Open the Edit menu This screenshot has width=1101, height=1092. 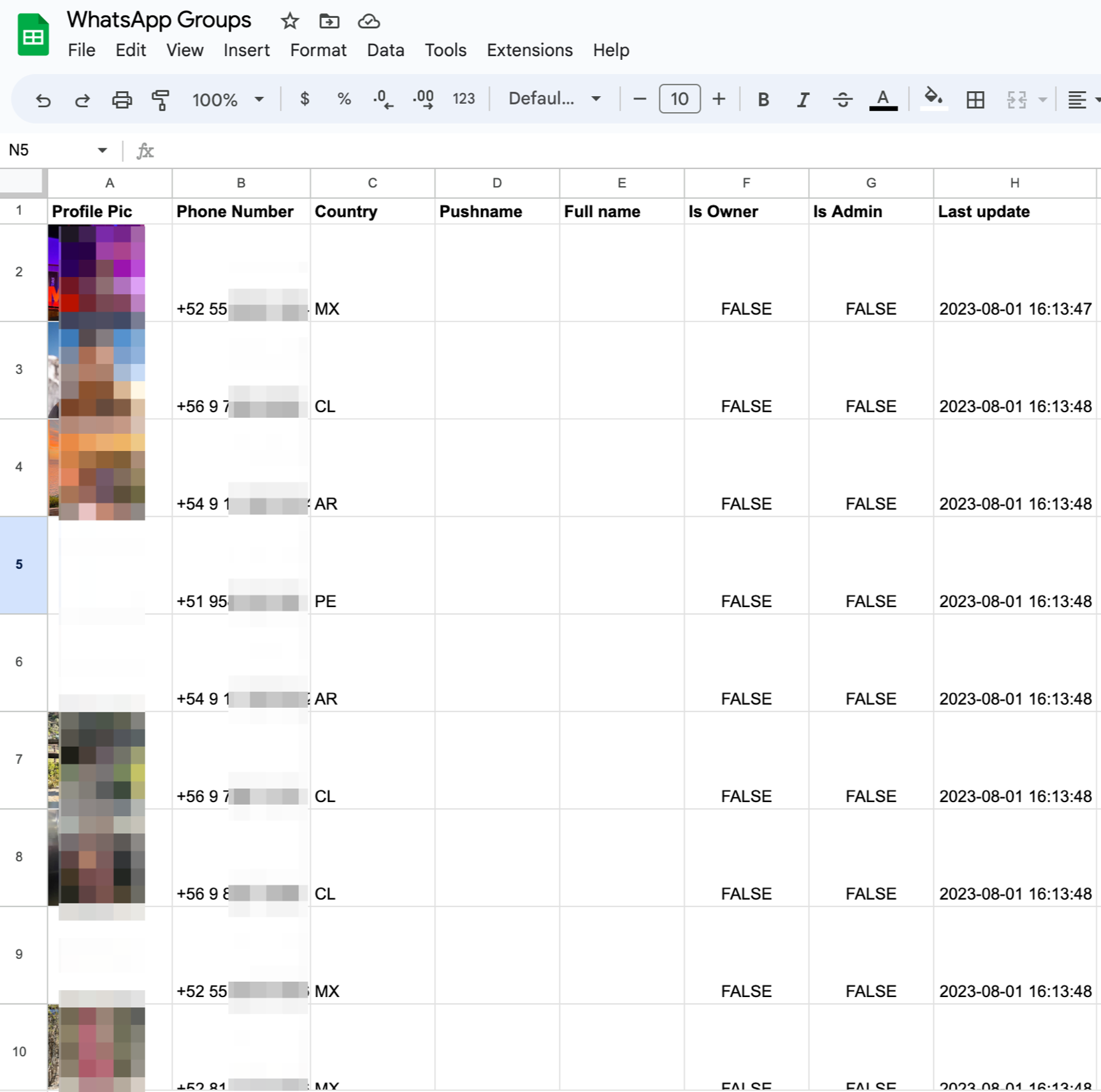tap(131, 50)
